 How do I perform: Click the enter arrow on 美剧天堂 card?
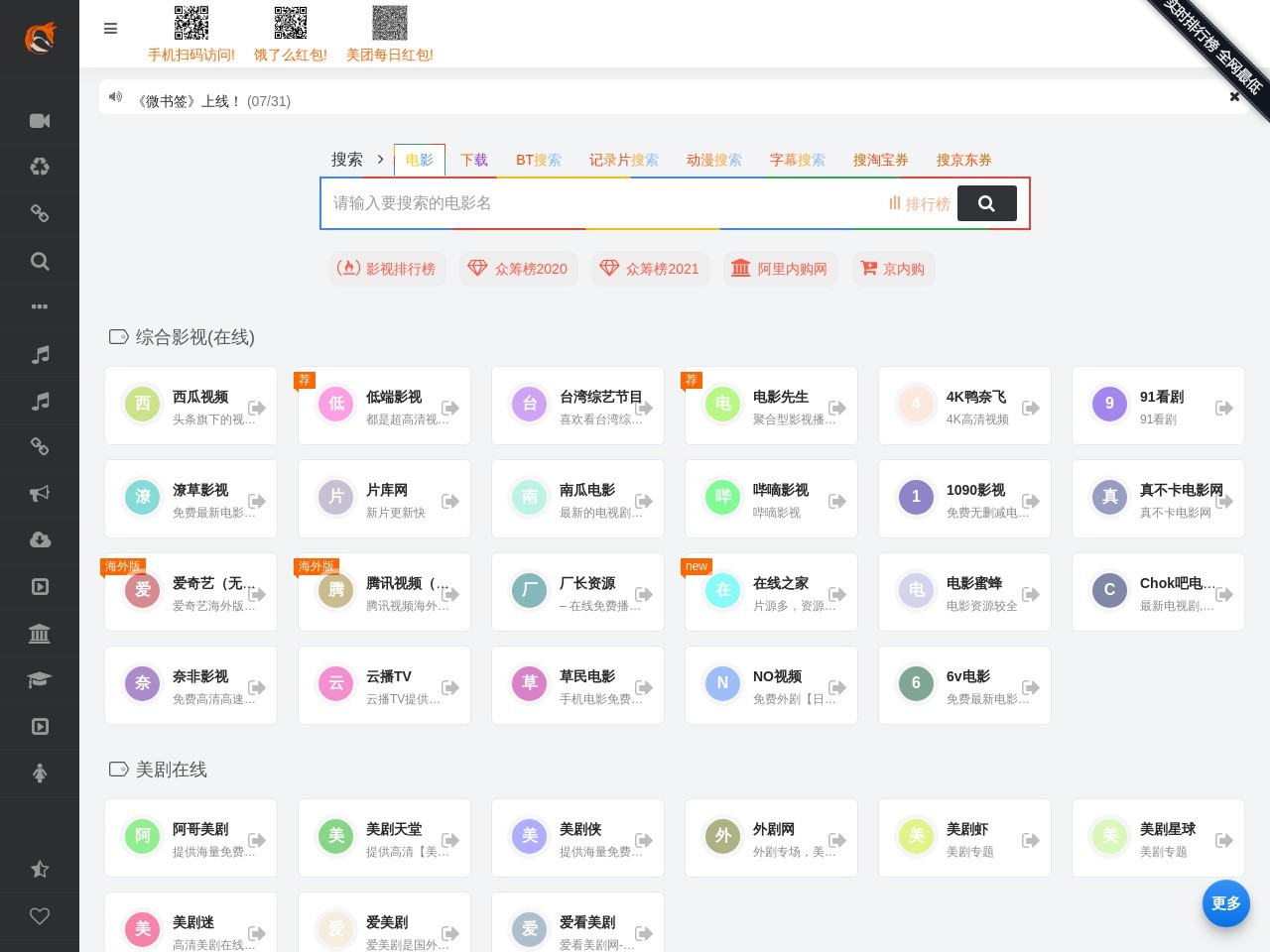coord(450,840)
